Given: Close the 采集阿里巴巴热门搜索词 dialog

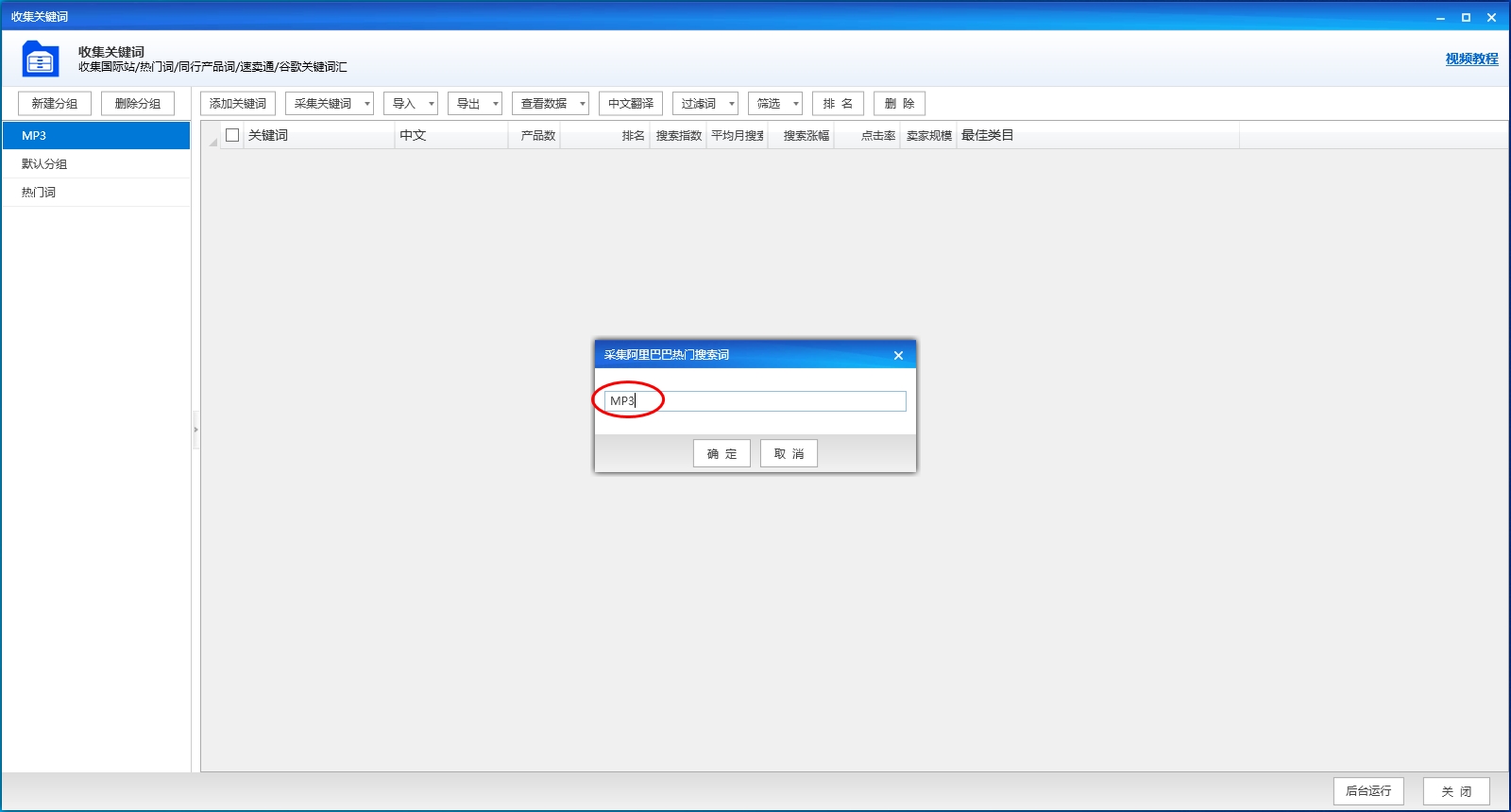Looking at the screenshot, I should pos(898,355).
